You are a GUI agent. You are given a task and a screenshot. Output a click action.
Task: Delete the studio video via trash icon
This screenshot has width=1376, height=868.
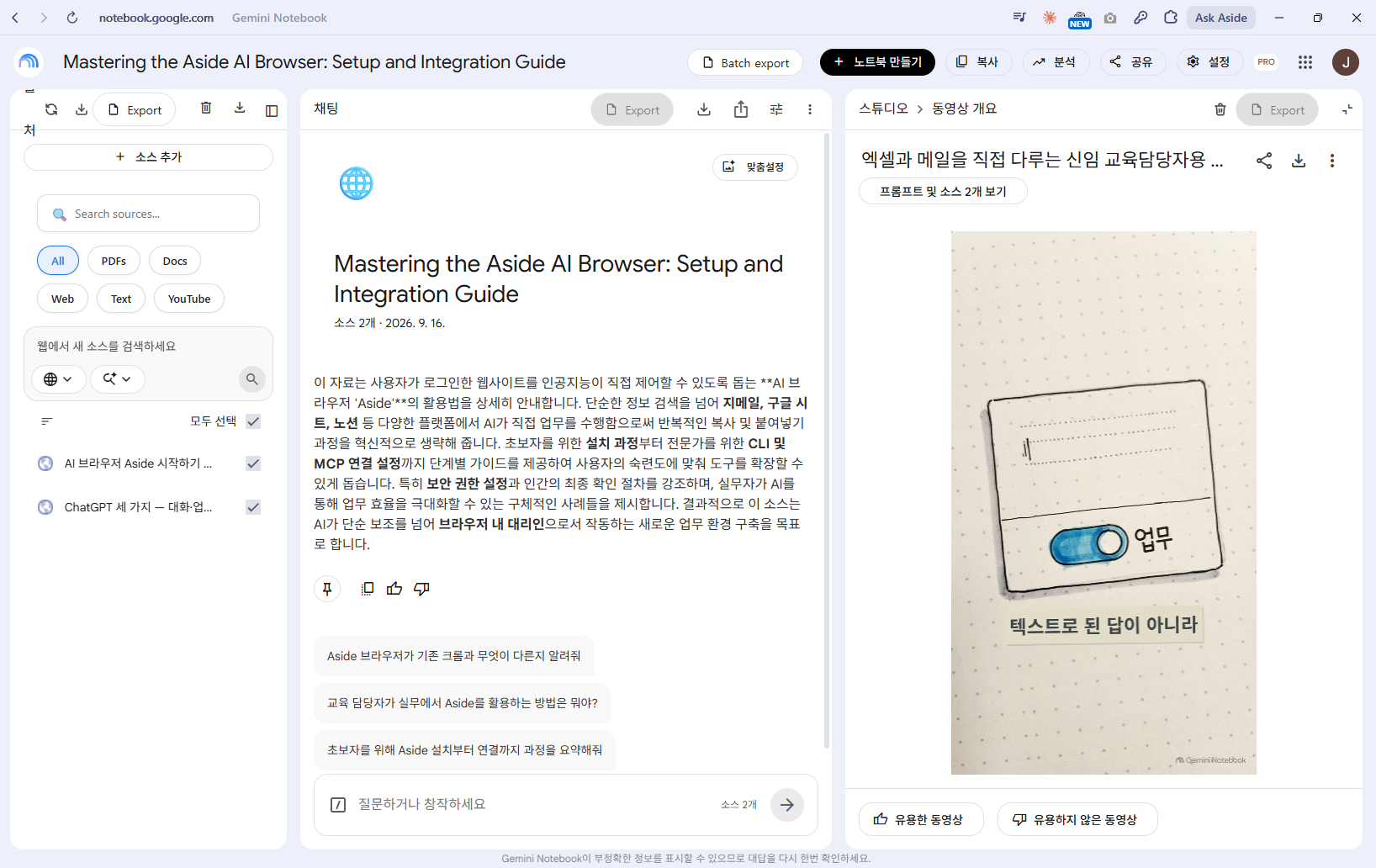click(1220, 109)
